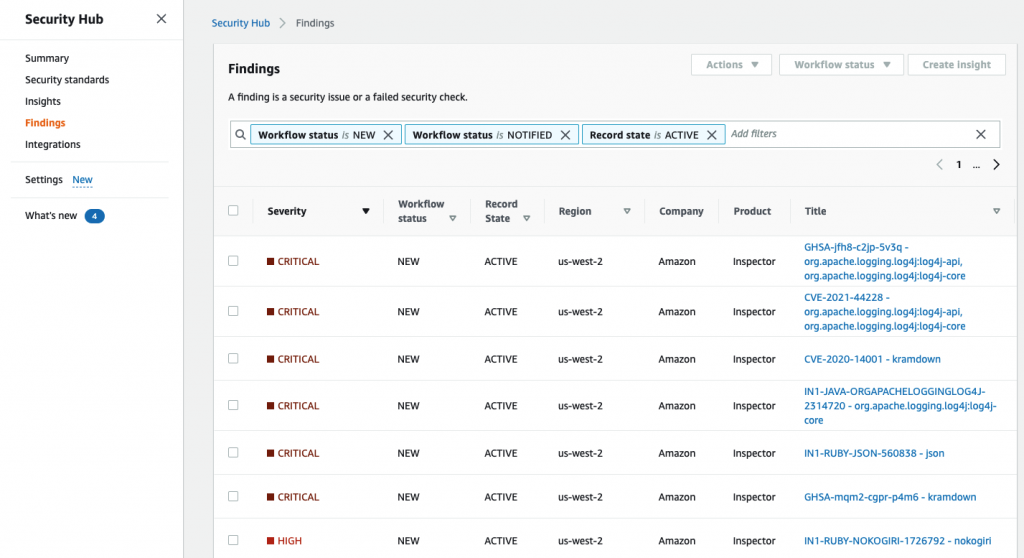Go to next page of findings
The width and height of the screenshot is (1024, 558).
pos(997,165)
